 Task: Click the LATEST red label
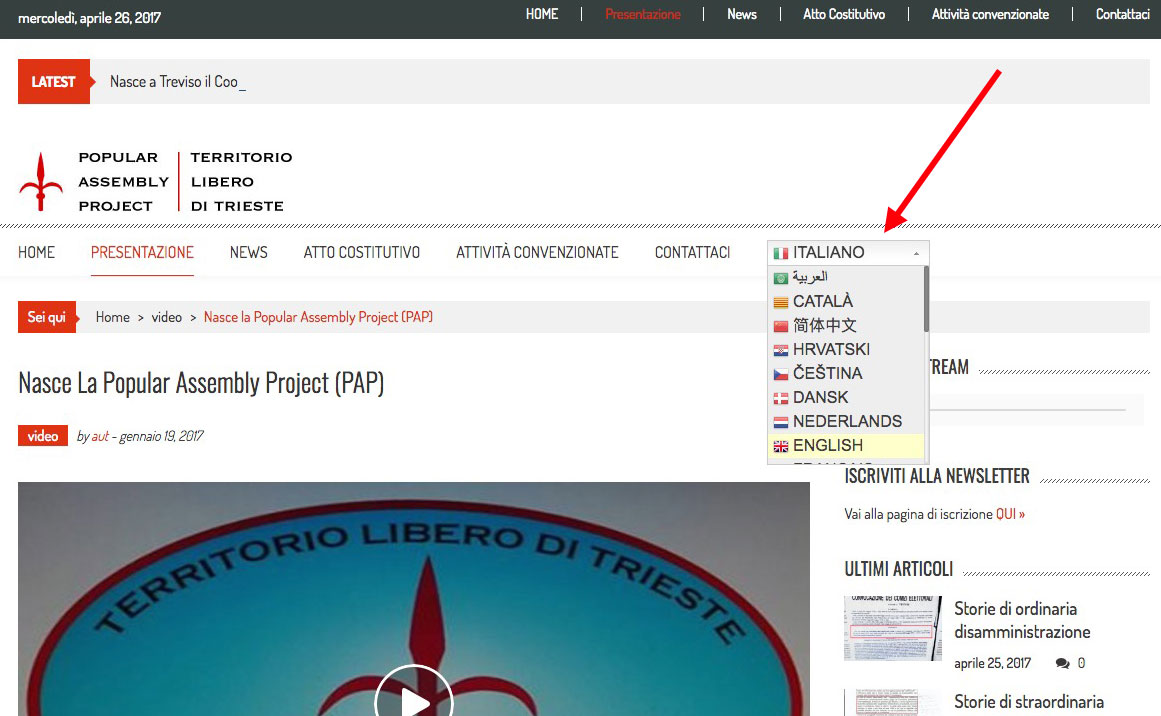point(53,81)
